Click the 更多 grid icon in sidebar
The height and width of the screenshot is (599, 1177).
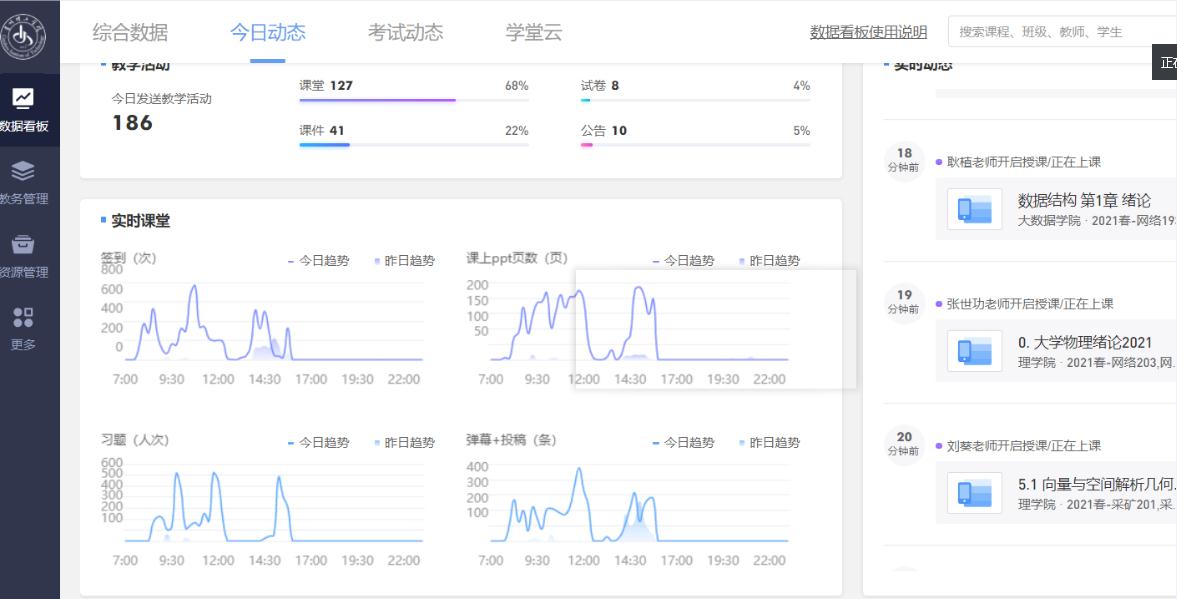click(22, 318)
